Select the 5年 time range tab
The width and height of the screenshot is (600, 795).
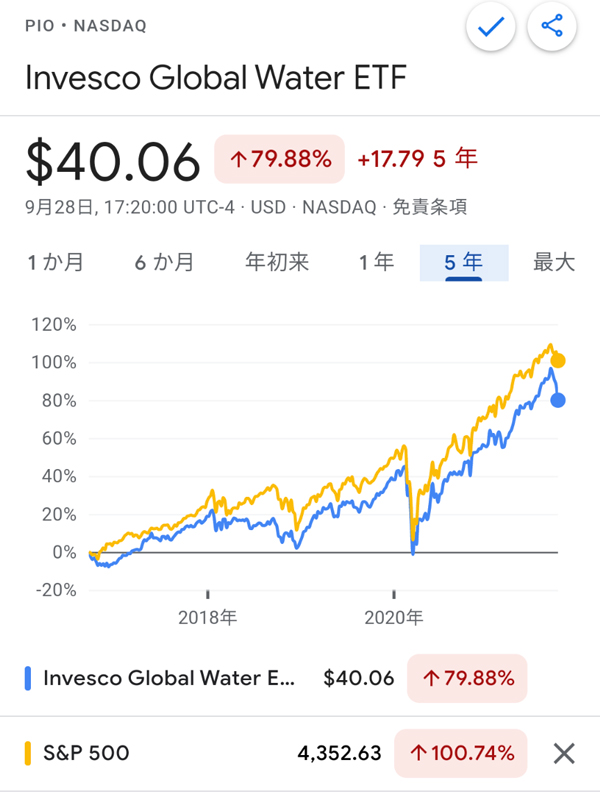[x=463, y=263]
